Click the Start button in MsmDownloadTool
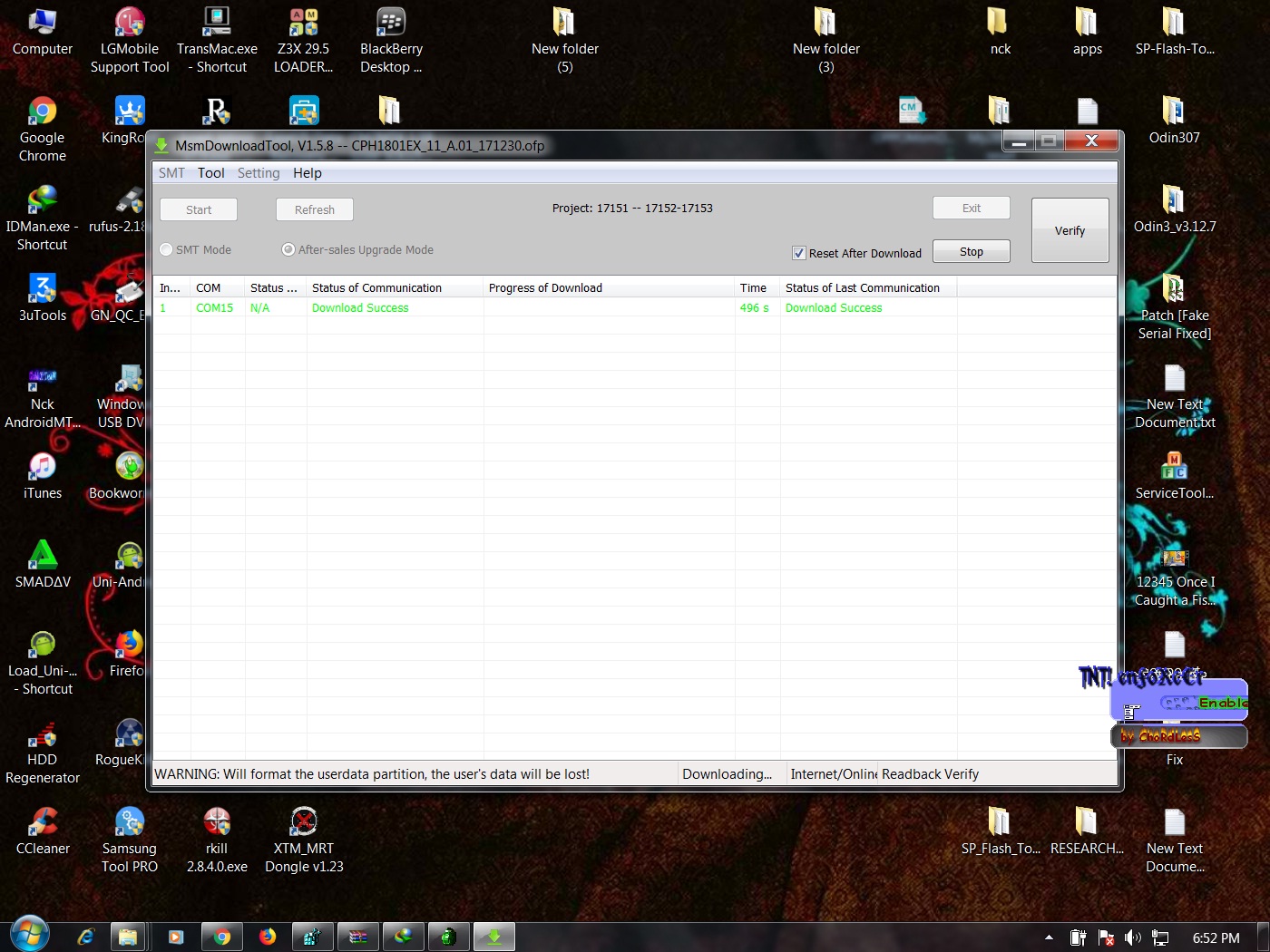 pos(199,209)
